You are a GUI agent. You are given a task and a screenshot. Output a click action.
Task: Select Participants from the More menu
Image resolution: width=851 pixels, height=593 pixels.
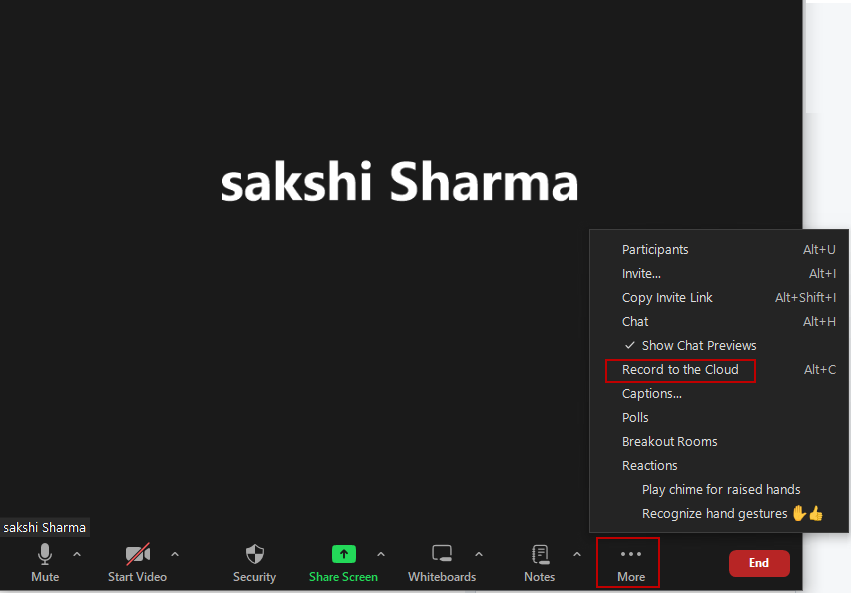719,250
